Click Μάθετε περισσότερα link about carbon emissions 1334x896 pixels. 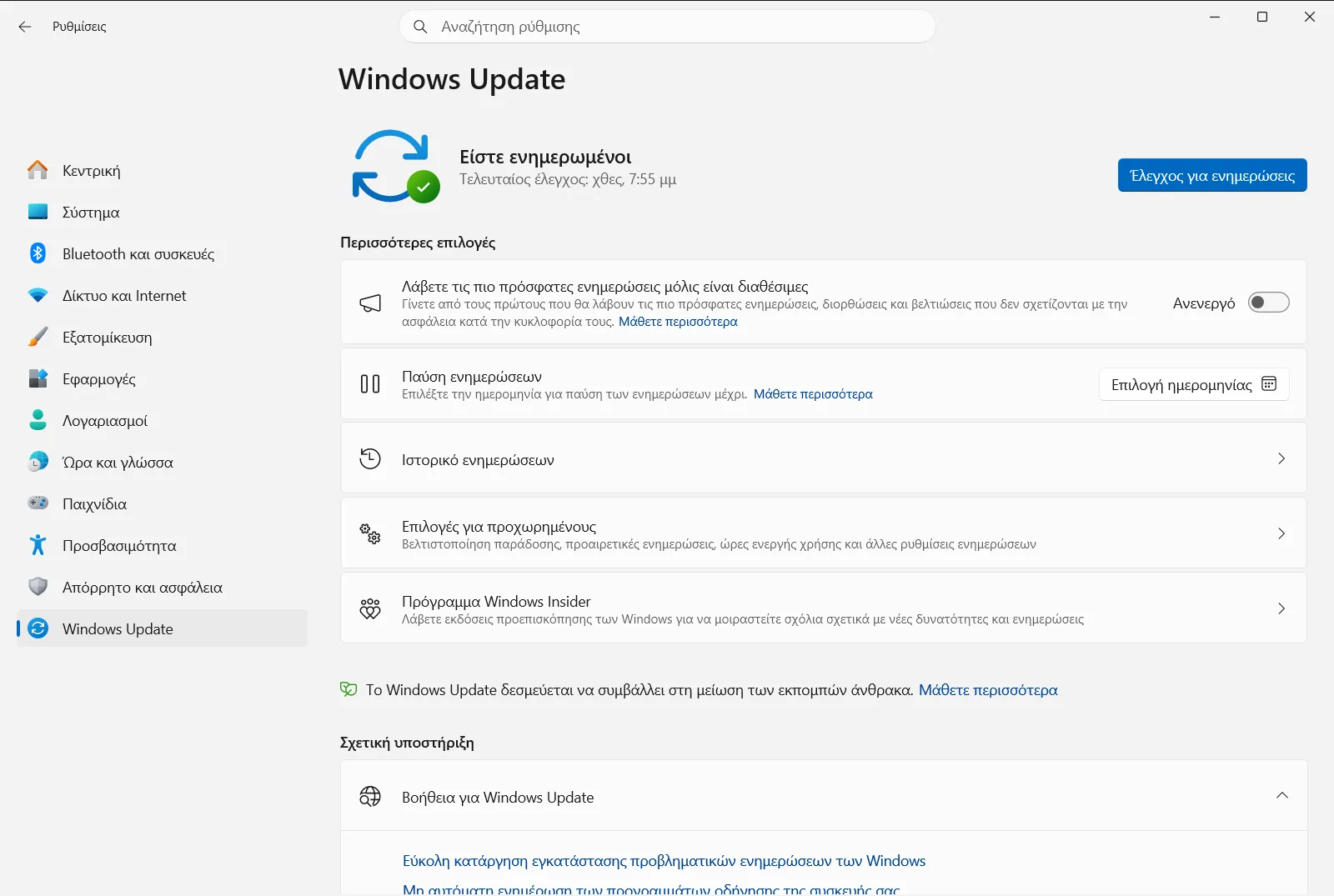pos(988,690)
